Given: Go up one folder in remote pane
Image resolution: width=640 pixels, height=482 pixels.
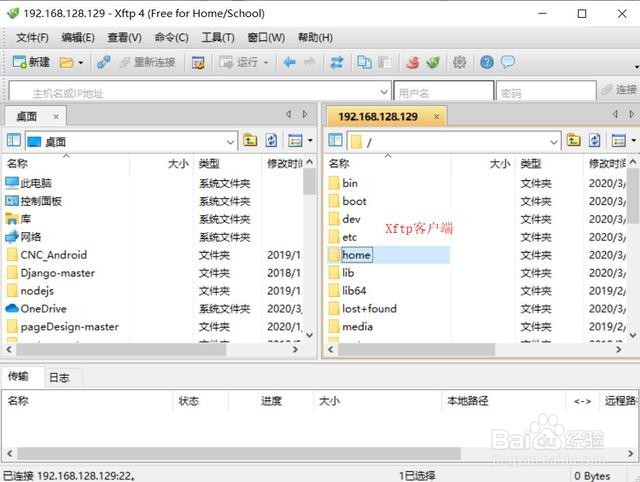Looking at the screenshot, I should (x=573, y=141).
